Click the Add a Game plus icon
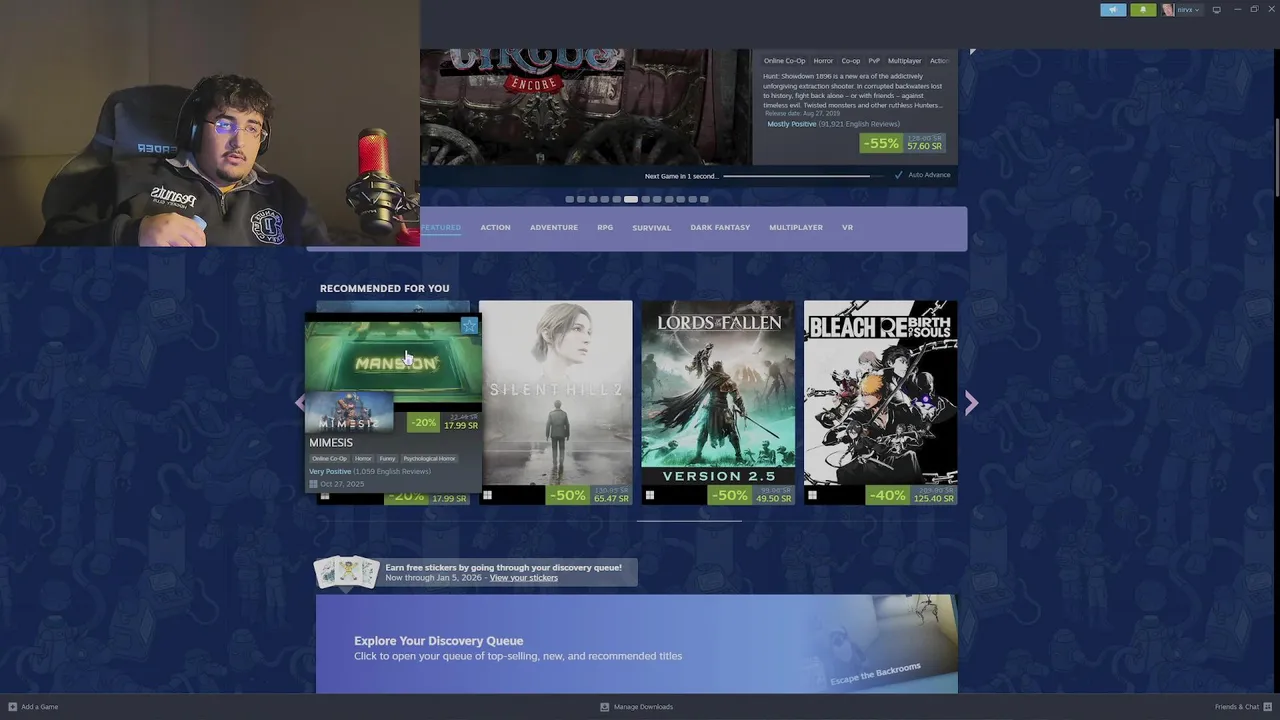 (13, 707)
